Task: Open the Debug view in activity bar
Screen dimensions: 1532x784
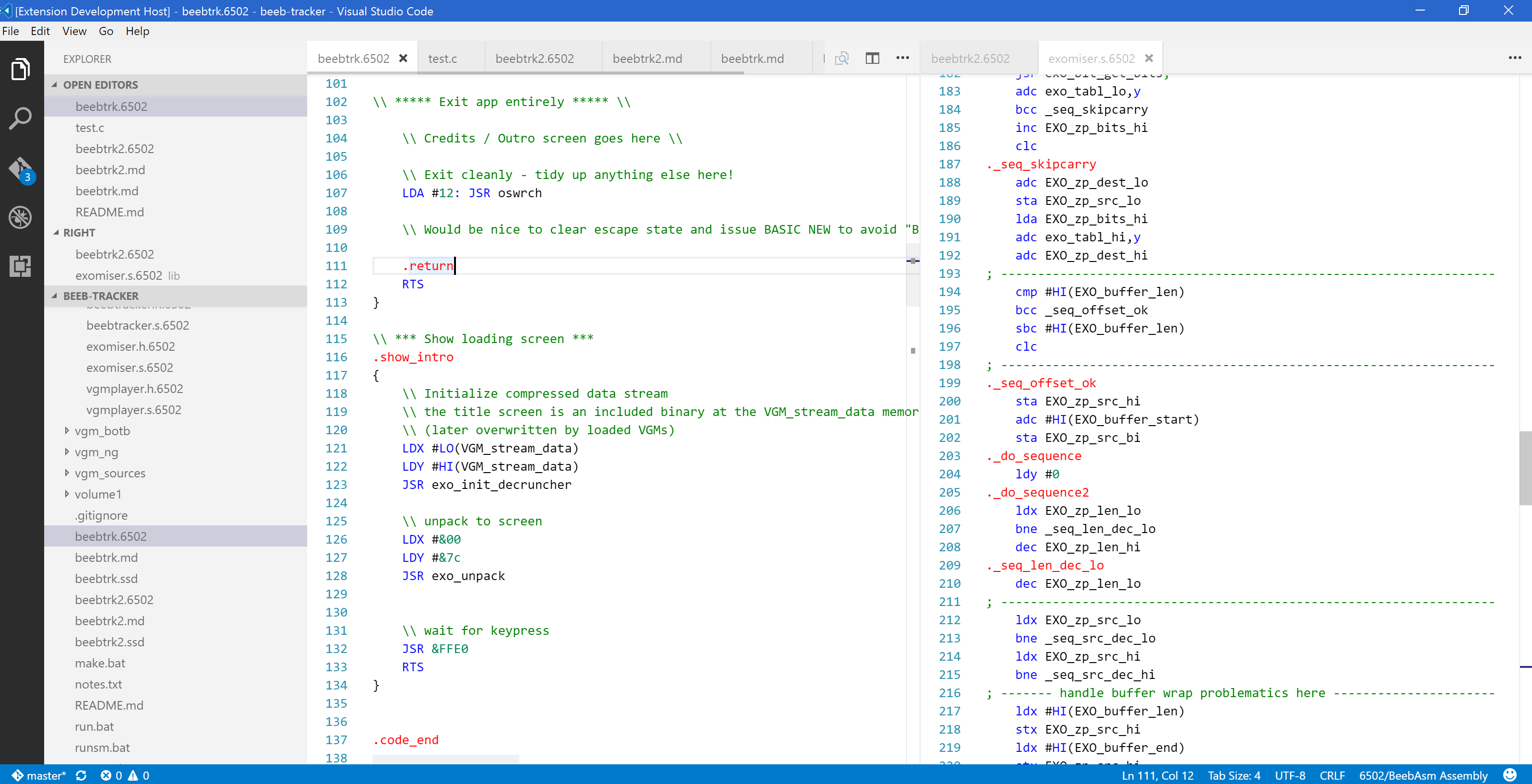Action: tap(21, 217)
